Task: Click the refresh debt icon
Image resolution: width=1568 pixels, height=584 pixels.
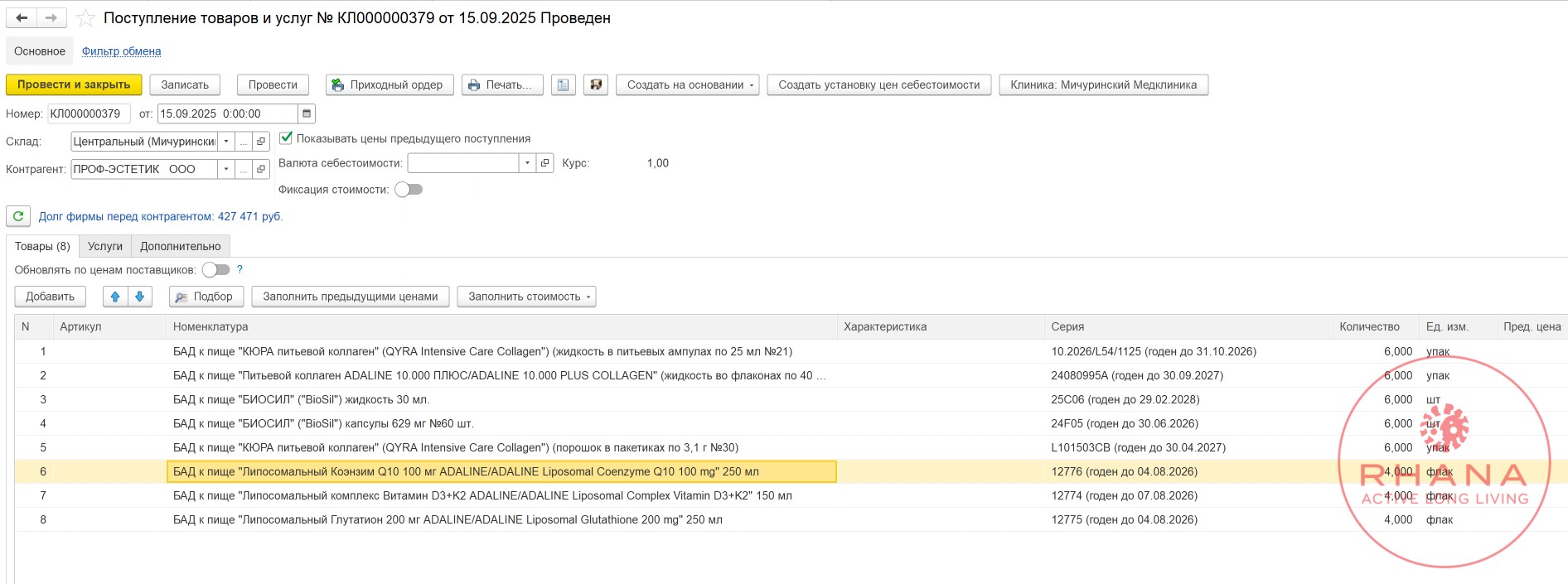Action: pos(18,216)
